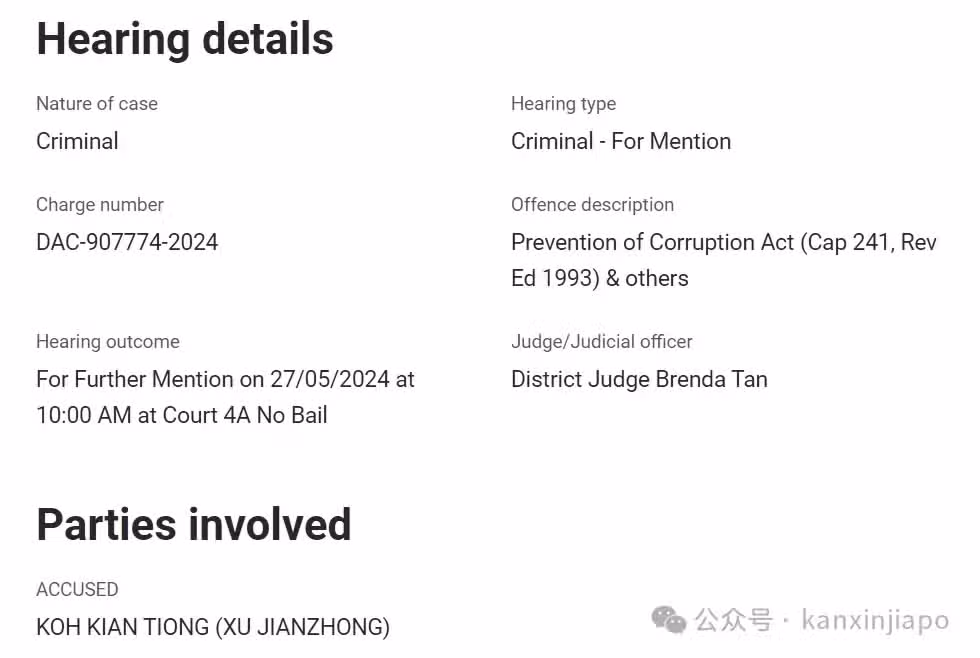
Task: Click the Hearing details heading
Action: click(x=185, y=39)
